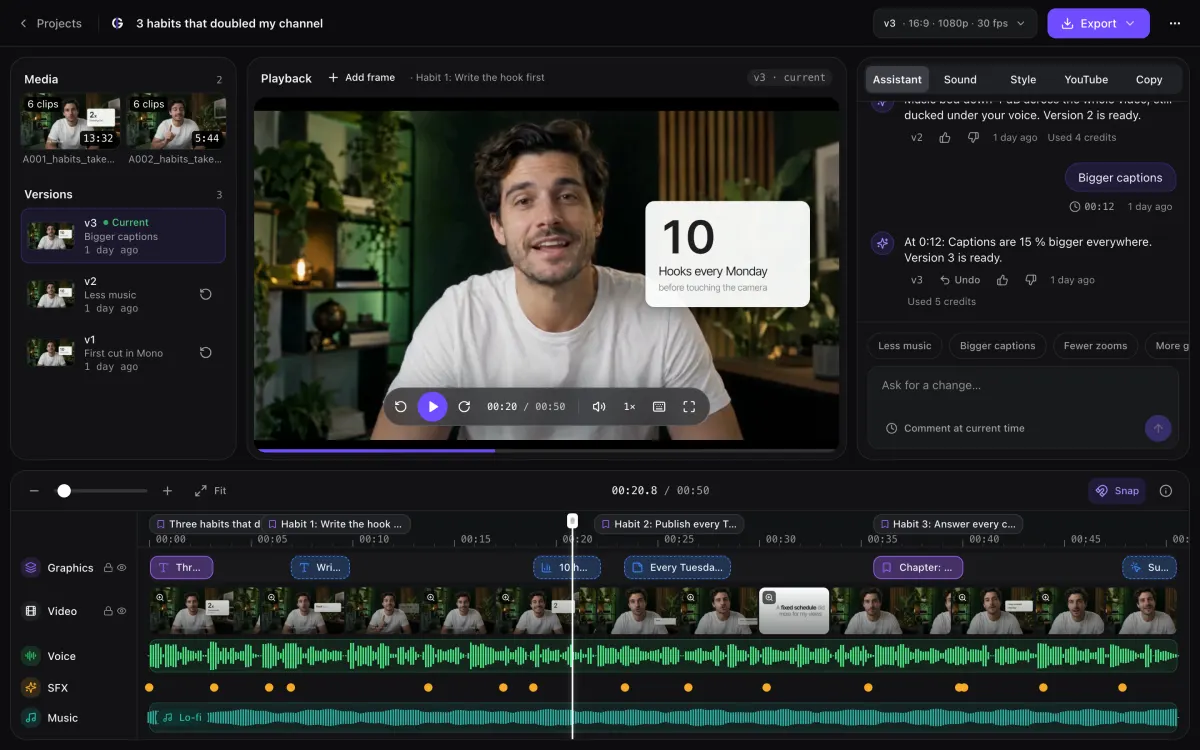Screen dimensions: 1200x750
Task: Undo the v3 change
Action: (x=960, y=280)
